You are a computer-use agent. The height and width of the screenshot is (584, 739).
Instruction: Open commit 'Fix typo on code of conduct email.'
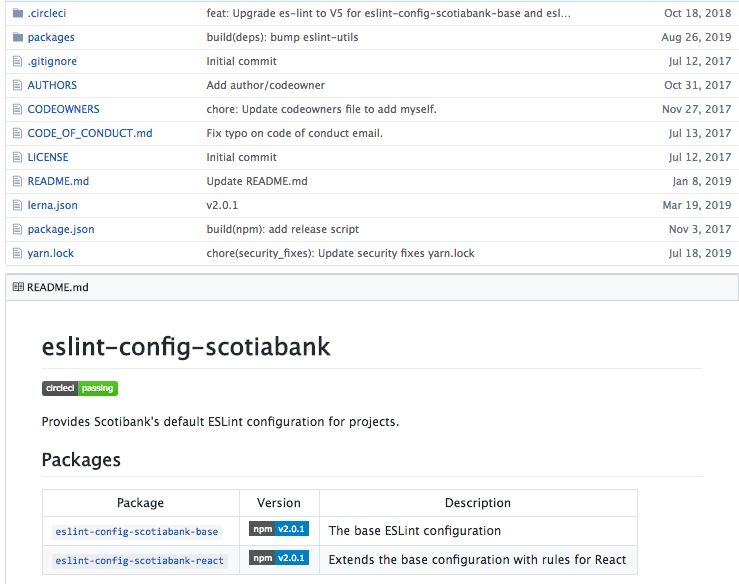click(295, 133)
